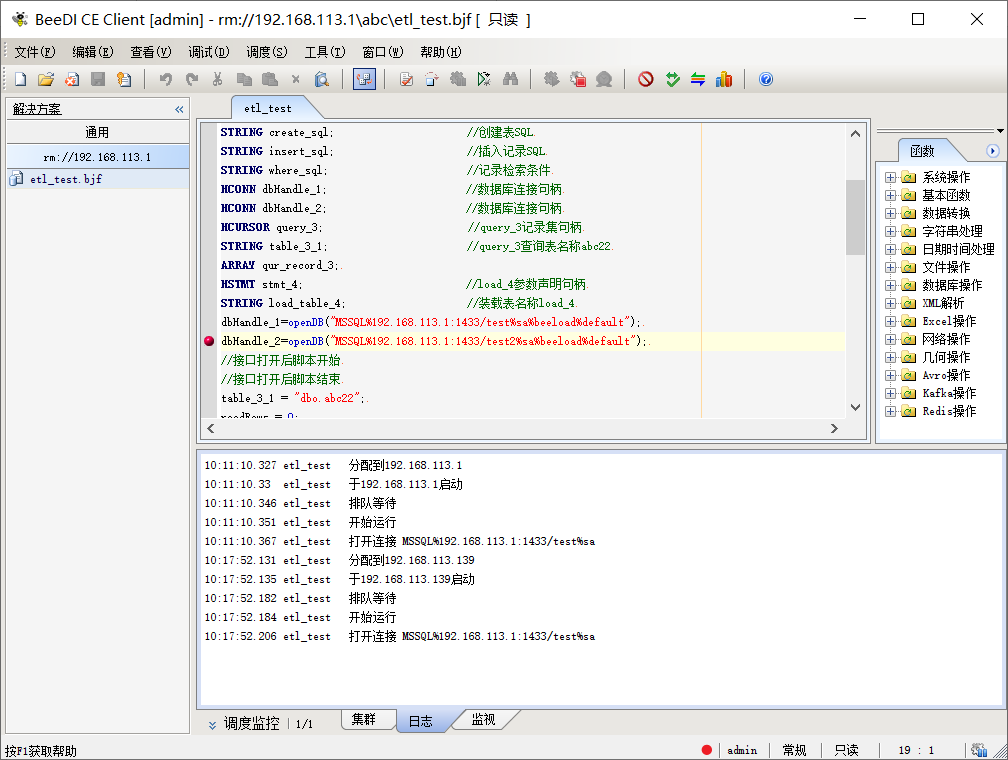
Task: Click the Redo arrow icon
Action: (192, 79)
